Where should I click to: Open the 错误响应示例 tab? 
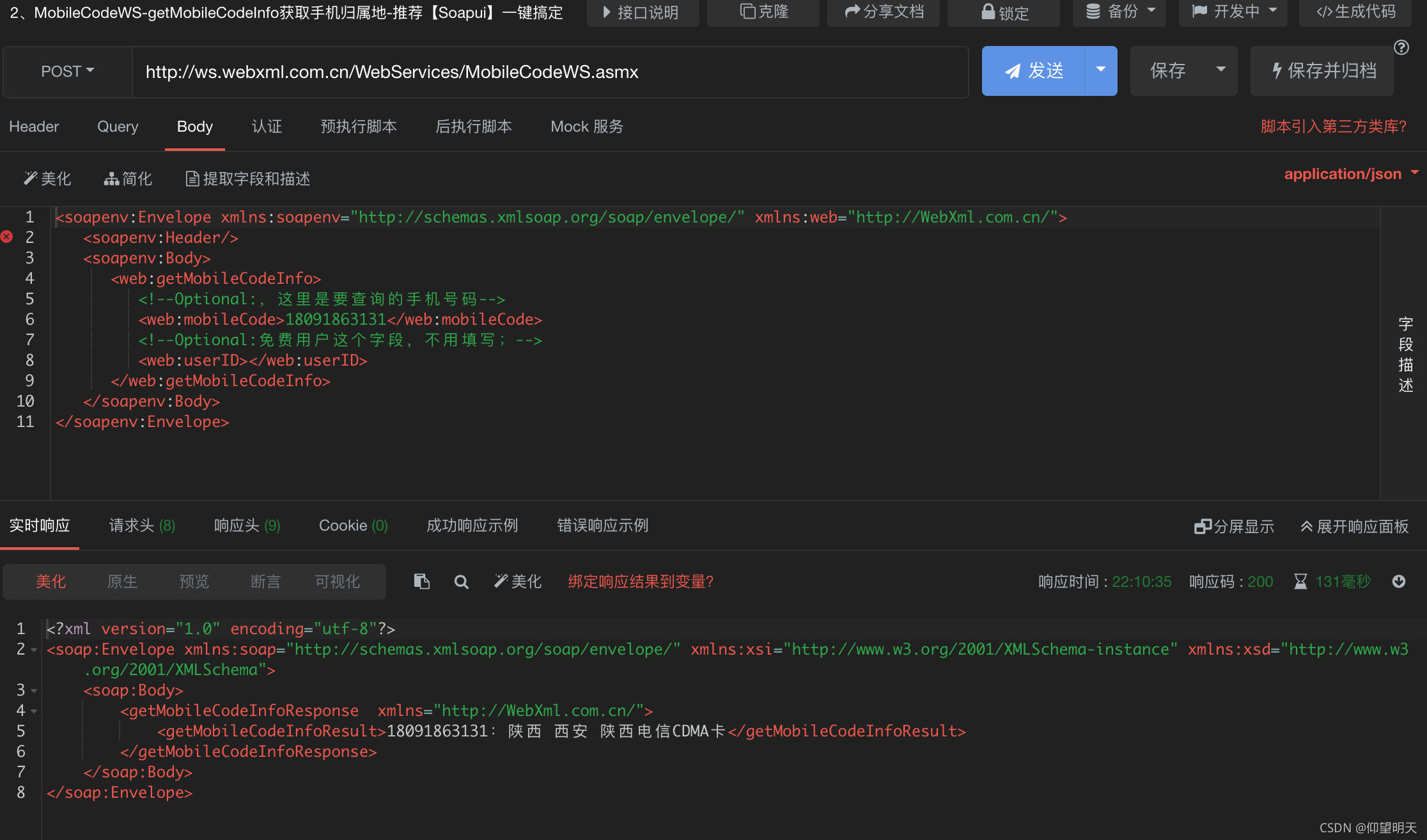(603, 525)
